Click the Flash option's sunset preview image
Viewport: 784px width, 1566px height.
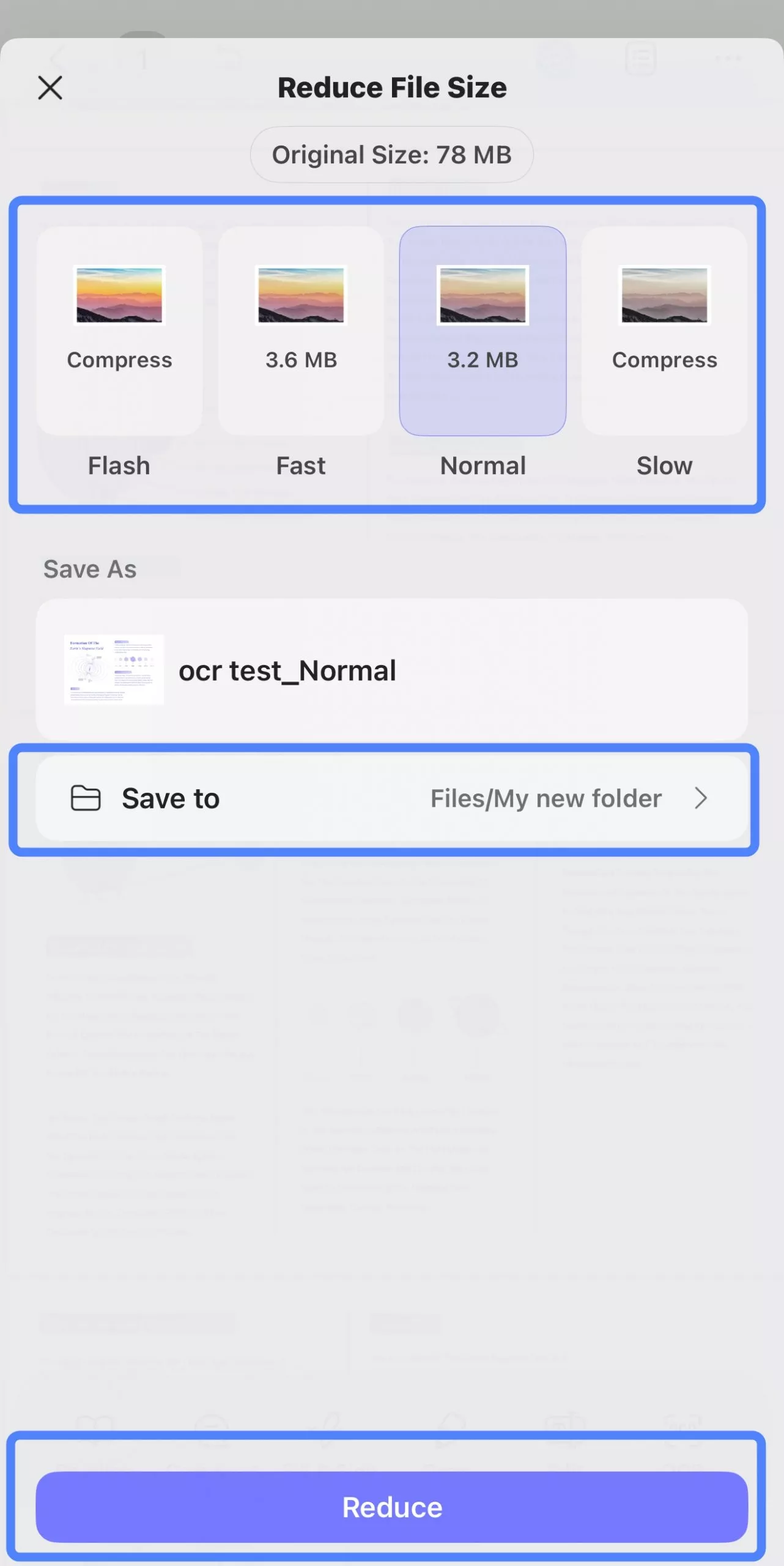pos(119,295)
